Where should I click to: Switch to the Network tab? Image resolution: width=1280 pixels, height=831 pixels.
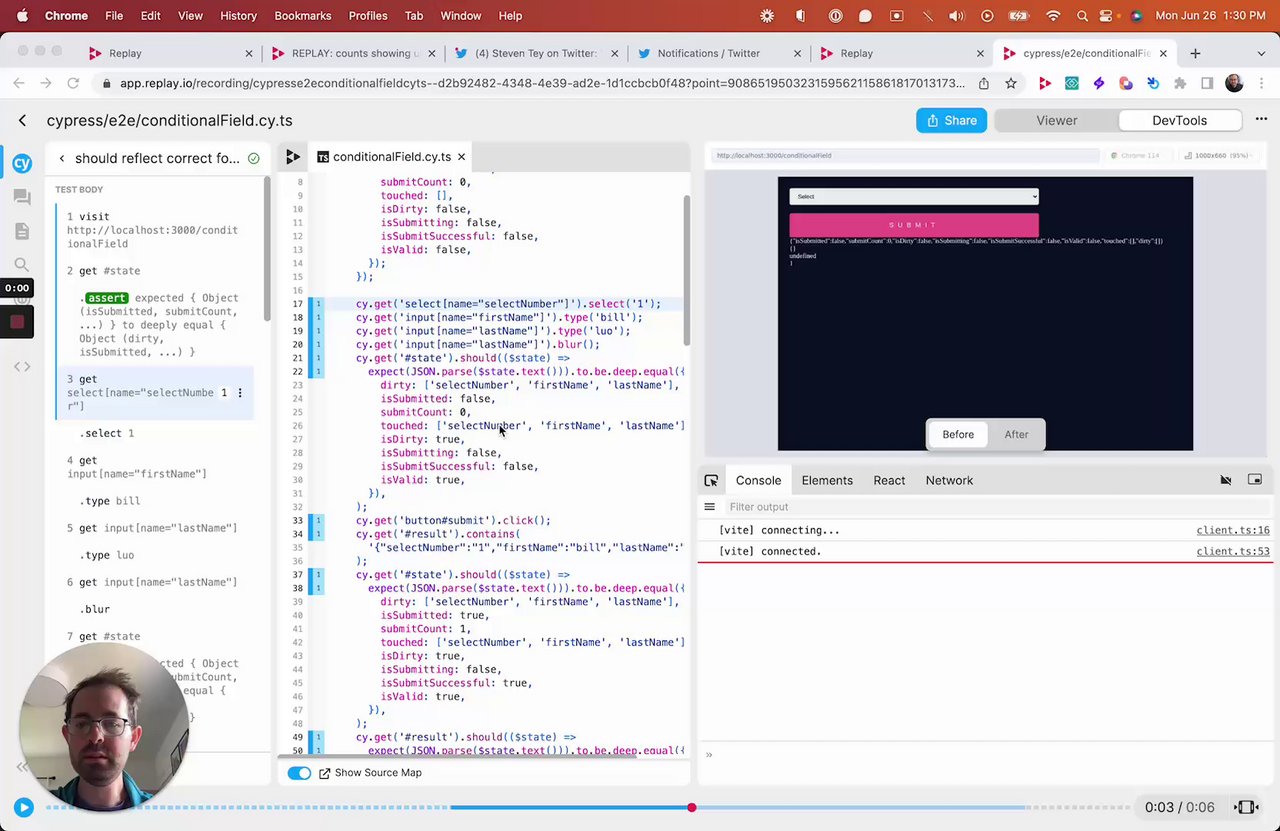tap(949, 480)
